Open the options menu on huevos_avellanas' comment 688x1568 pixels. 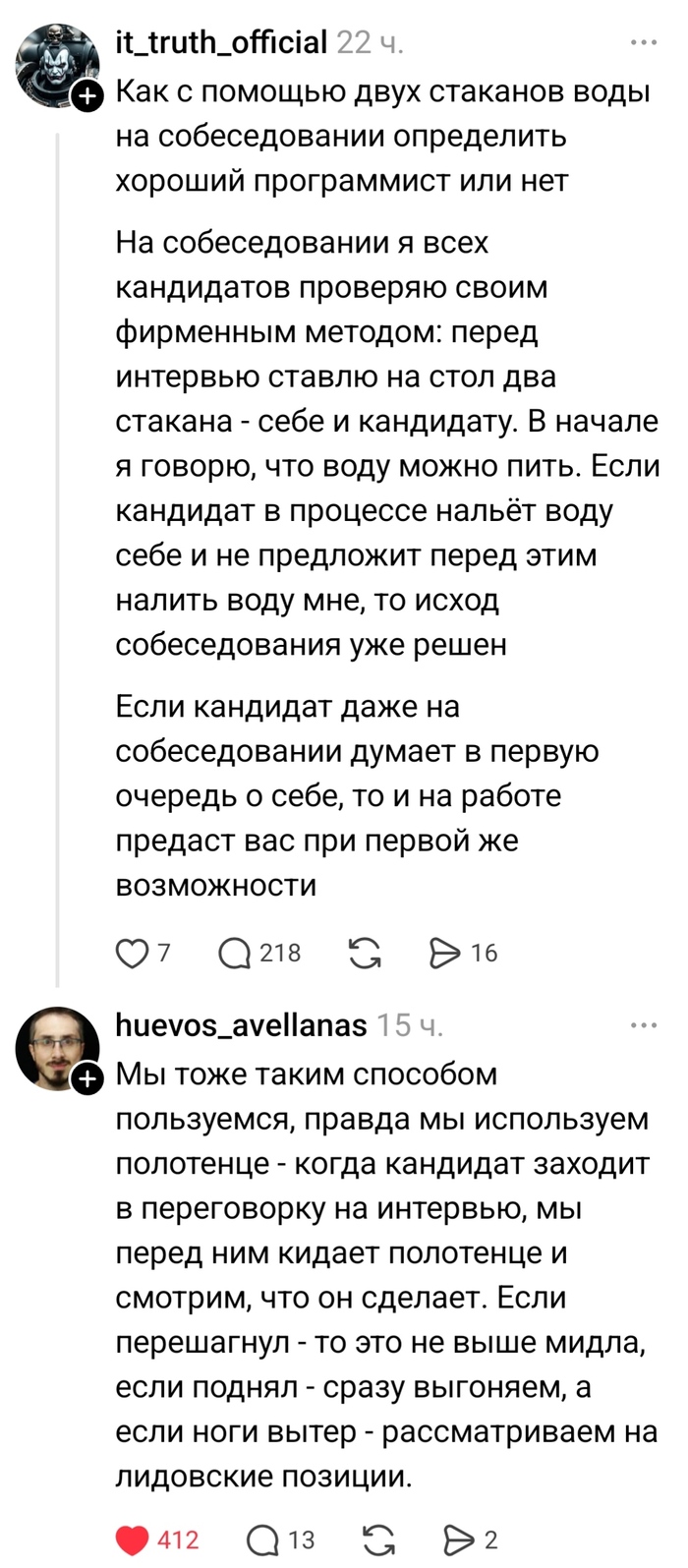pyautogui.click(x=644, y=1025)
